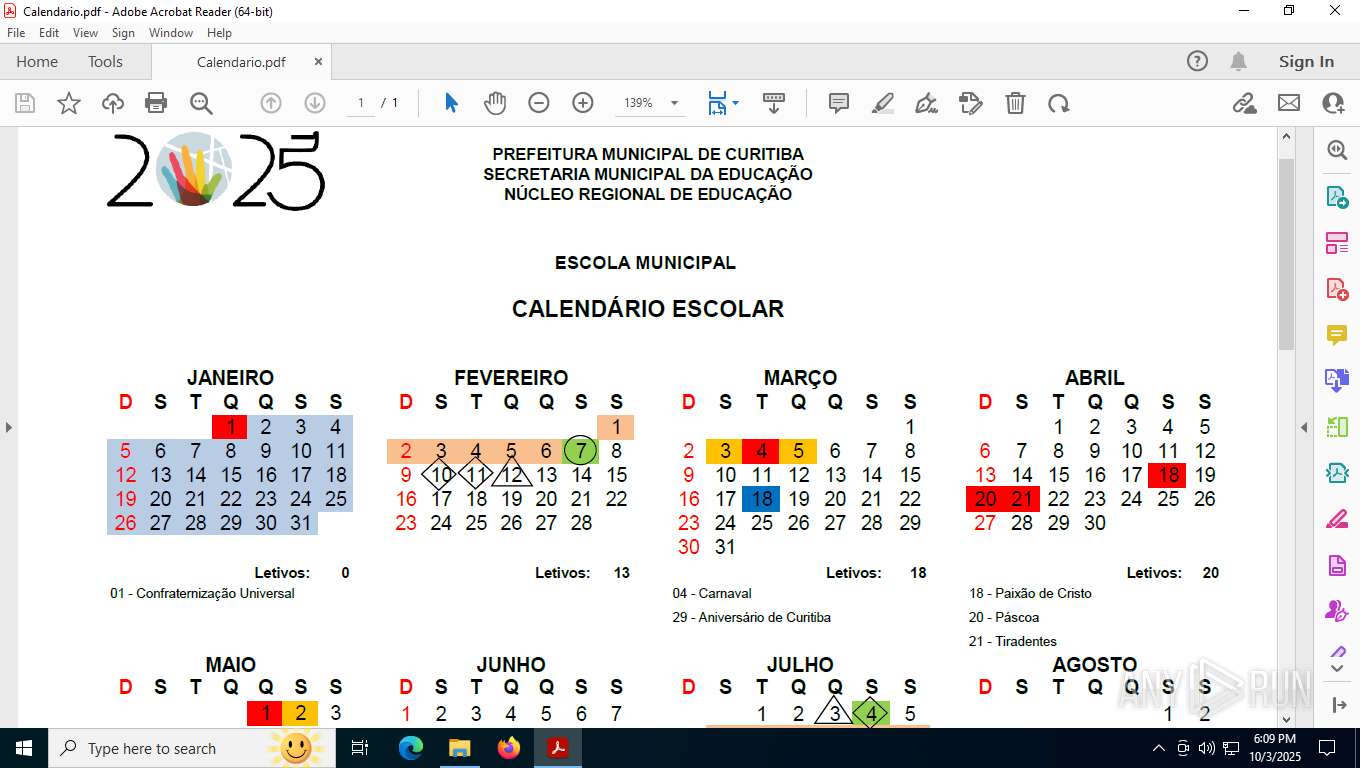Screen dimensions: 1360x768
Task: Print the Calendario.pdf document
Action: click(x=156, y=103)
